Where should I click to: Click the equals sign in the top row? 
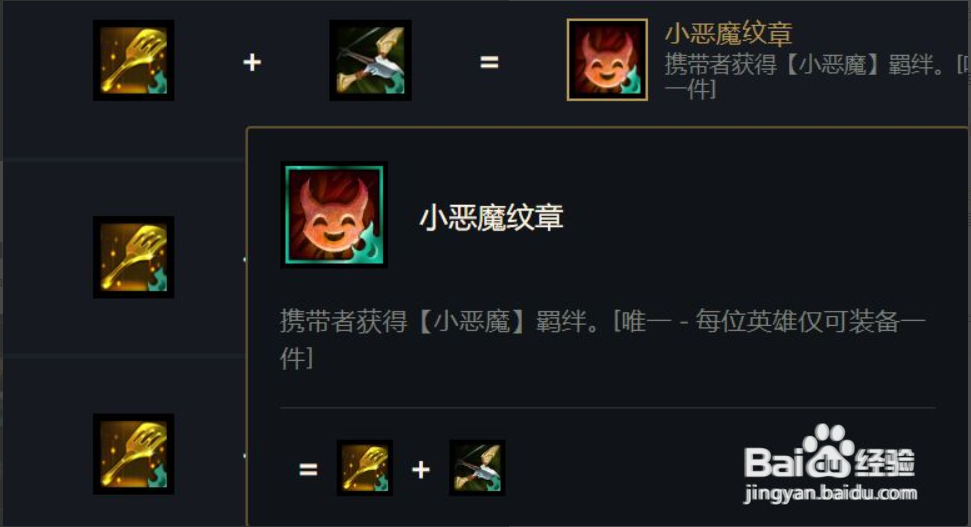(489, 62)
